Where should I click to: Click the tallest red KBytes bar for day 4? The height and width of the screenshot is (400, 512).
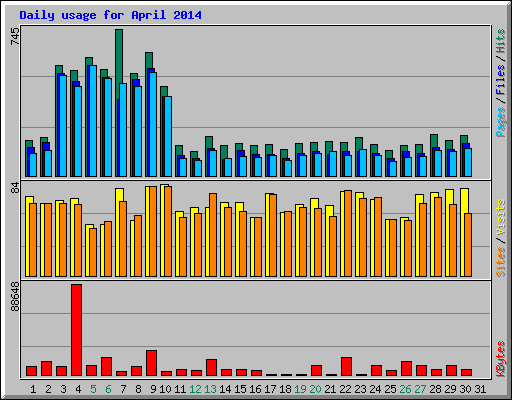pyautogui.click(x=76, y=330)
